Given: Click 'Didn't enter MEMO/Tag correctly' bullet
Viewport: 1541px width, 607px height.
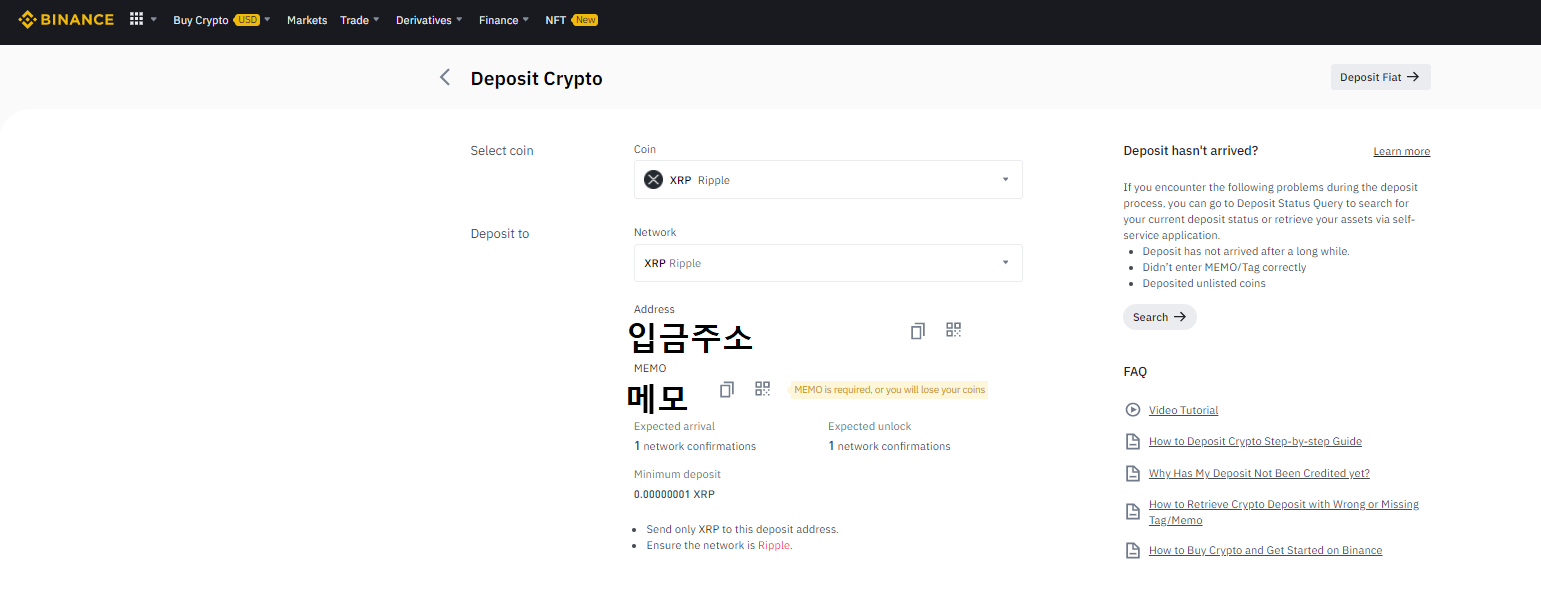Looking at the screenshot, I should tap(1224, 267).
